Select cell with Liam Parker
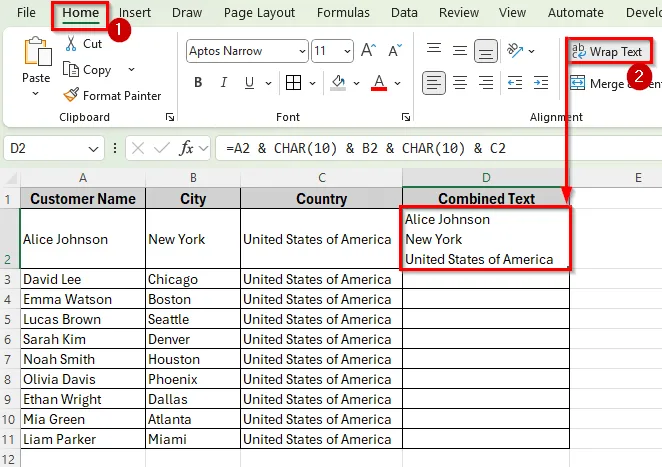 tap(83, 439)
